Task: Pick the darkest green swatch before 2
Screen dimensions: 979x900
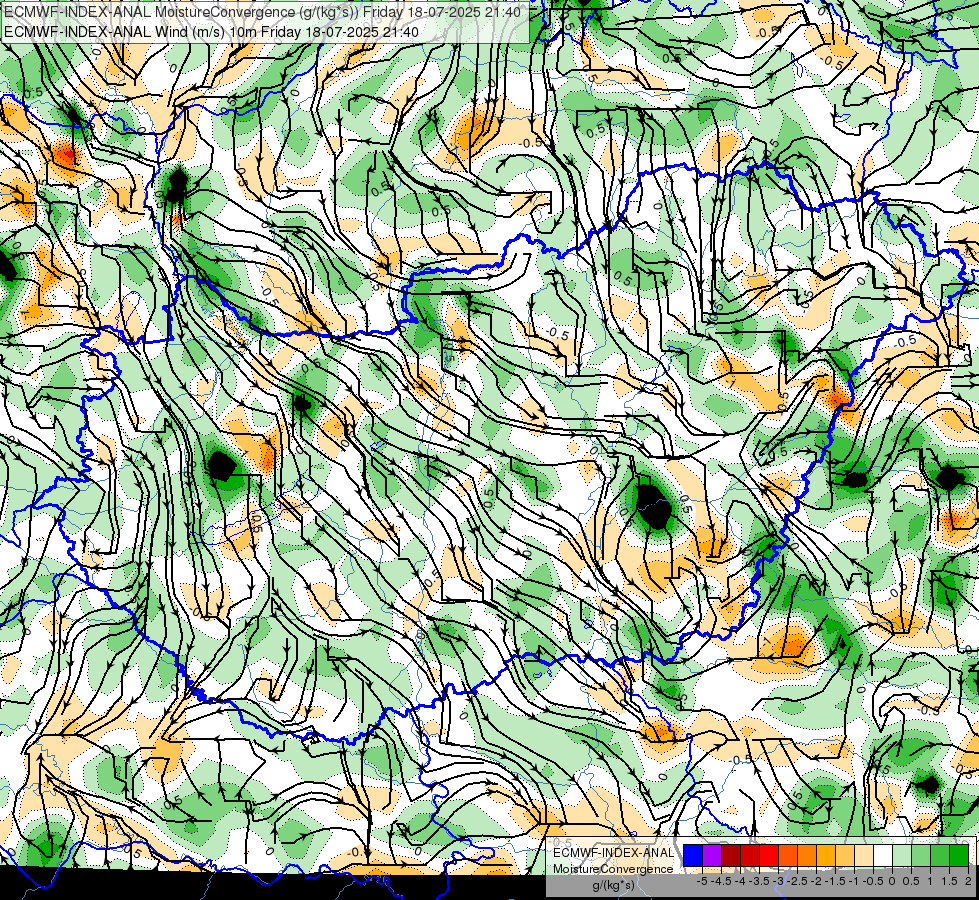Action: (x=959, y=855)
